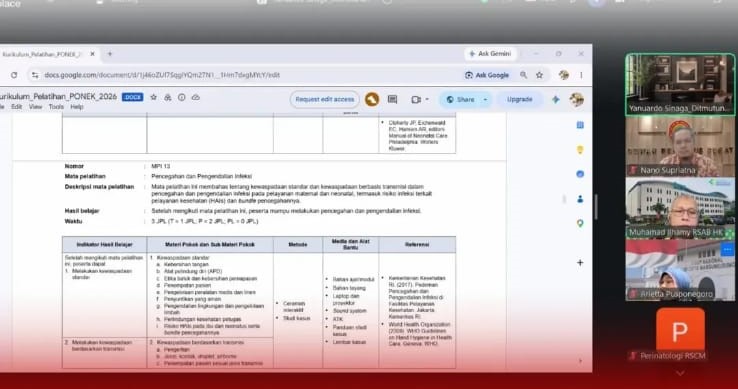The width and height of the screenshot is (738, 389).
Task: Expand the Meet camera dropdown arrow
Action: coord(427,99)
